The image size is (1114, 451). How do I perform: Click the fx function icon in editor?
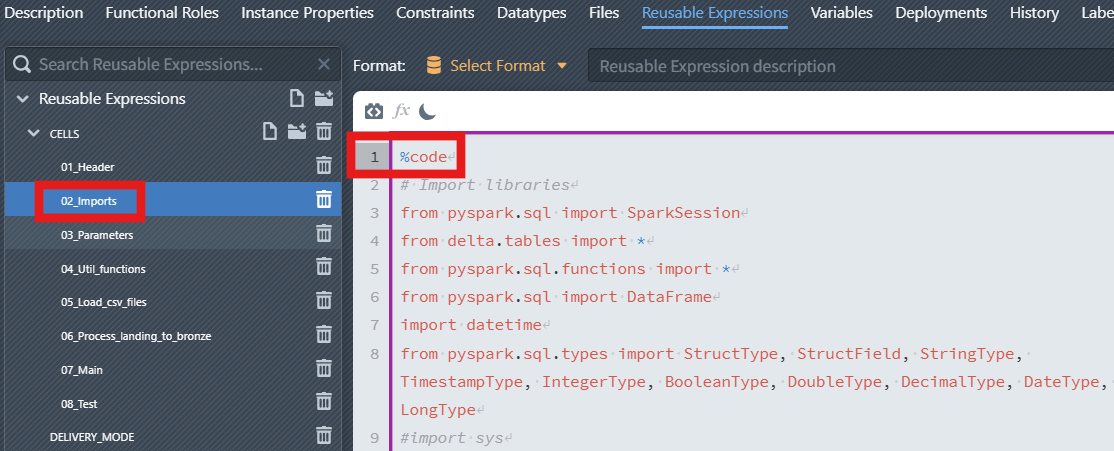point(402,111)
